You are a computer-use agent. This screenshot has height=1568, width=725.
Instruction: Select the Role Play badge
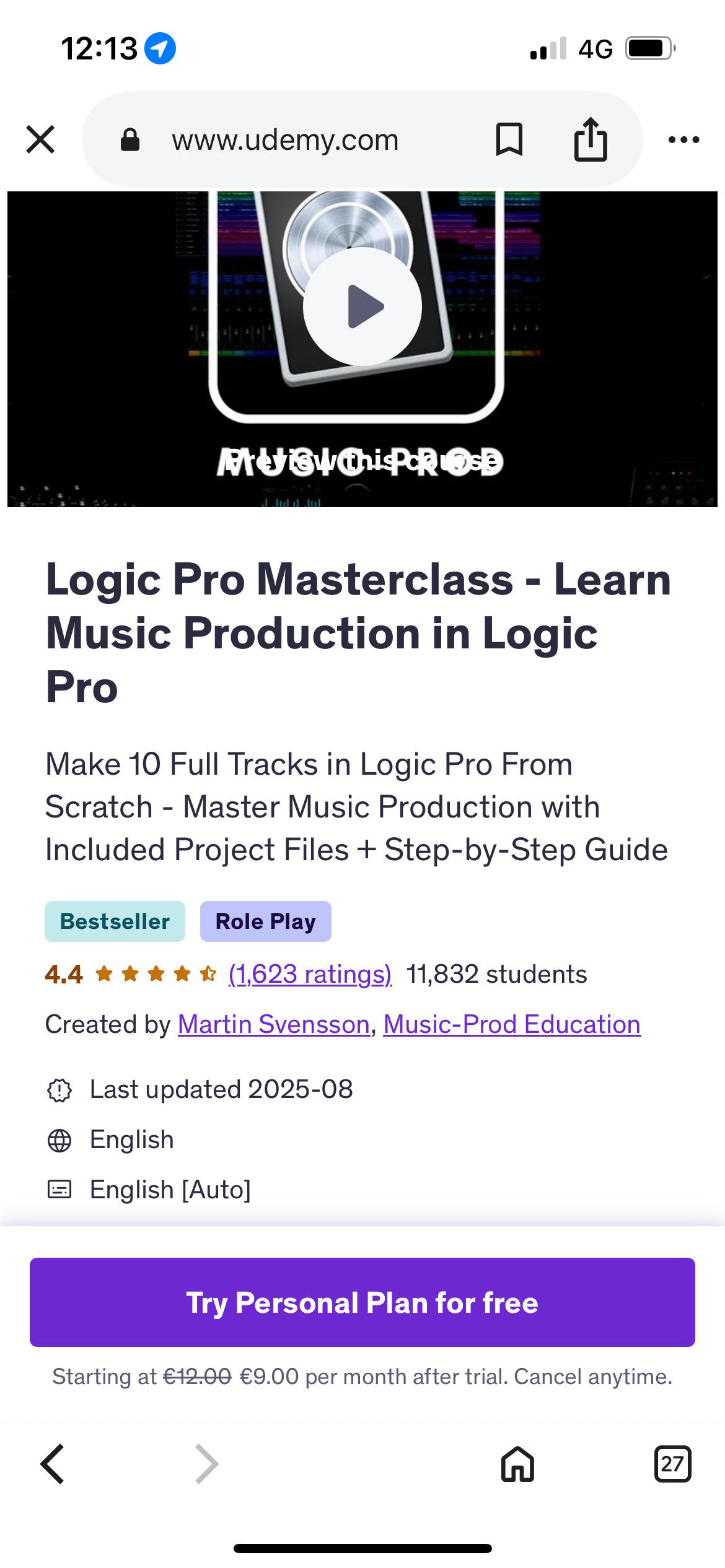pos(266,921)
